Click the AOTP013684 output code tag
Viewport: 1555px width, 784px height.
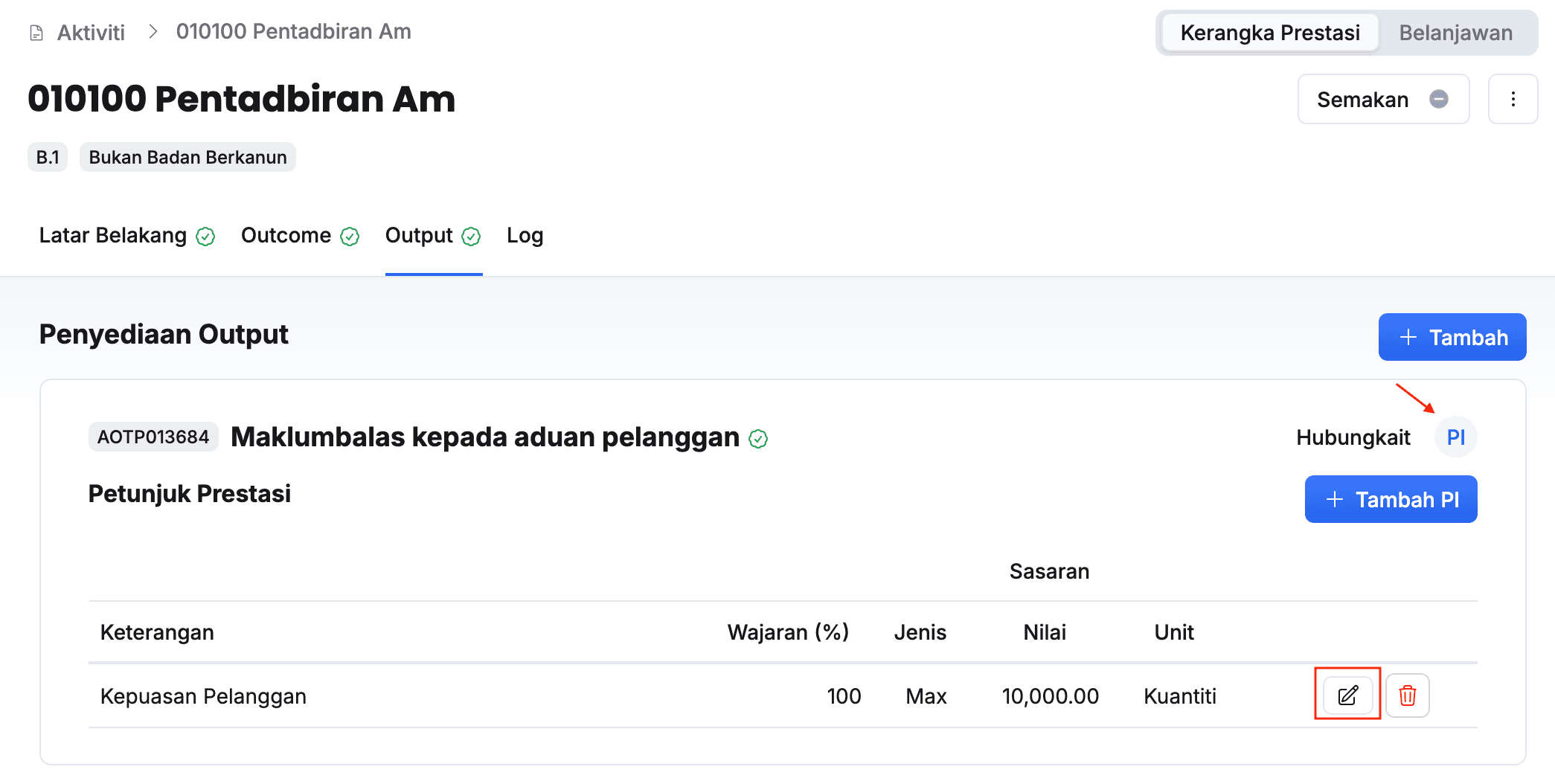point(153,437)
